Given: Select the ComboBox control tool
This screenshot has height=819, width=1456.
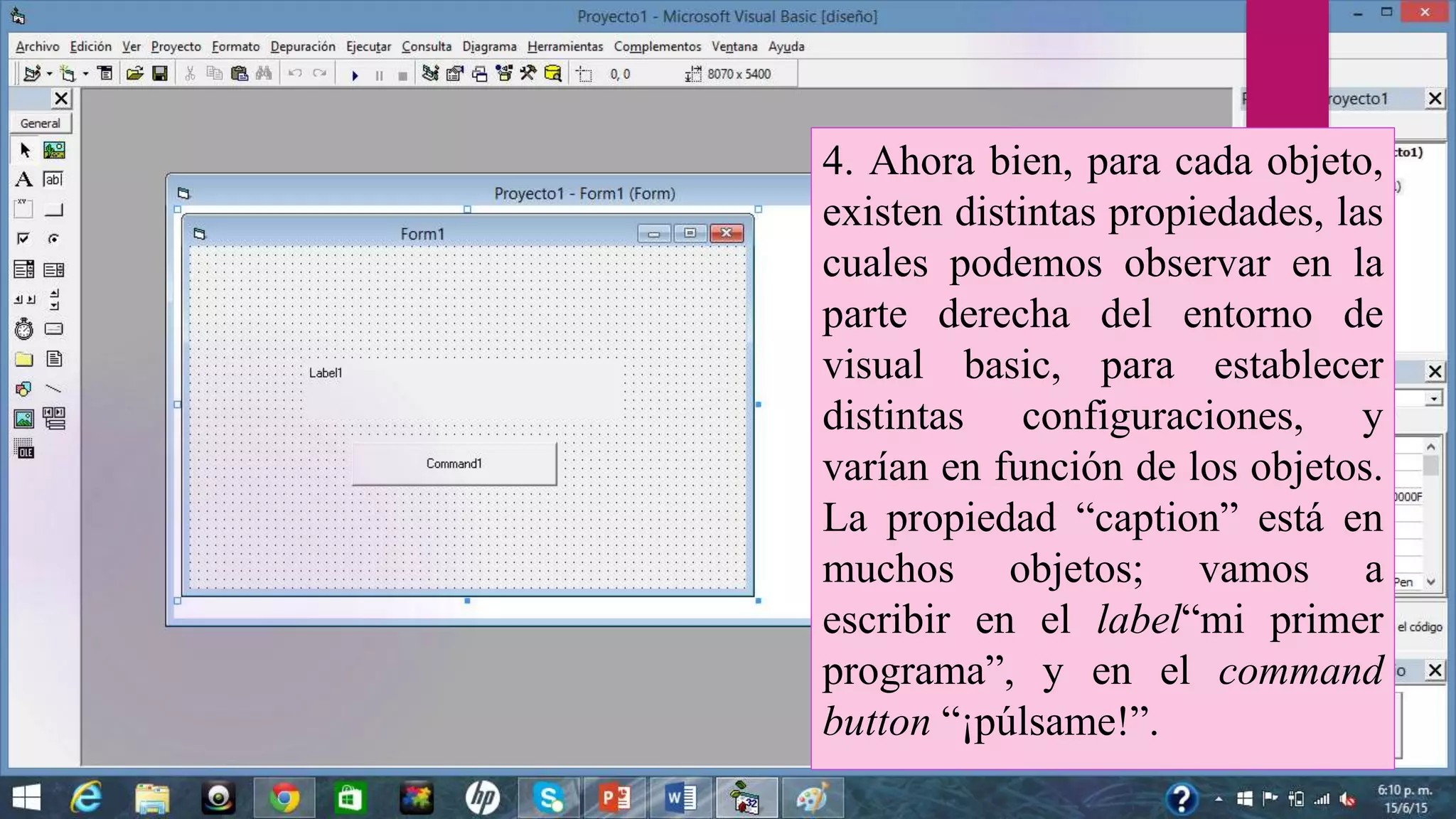Looking at the screenshot, I should point(23,269).
